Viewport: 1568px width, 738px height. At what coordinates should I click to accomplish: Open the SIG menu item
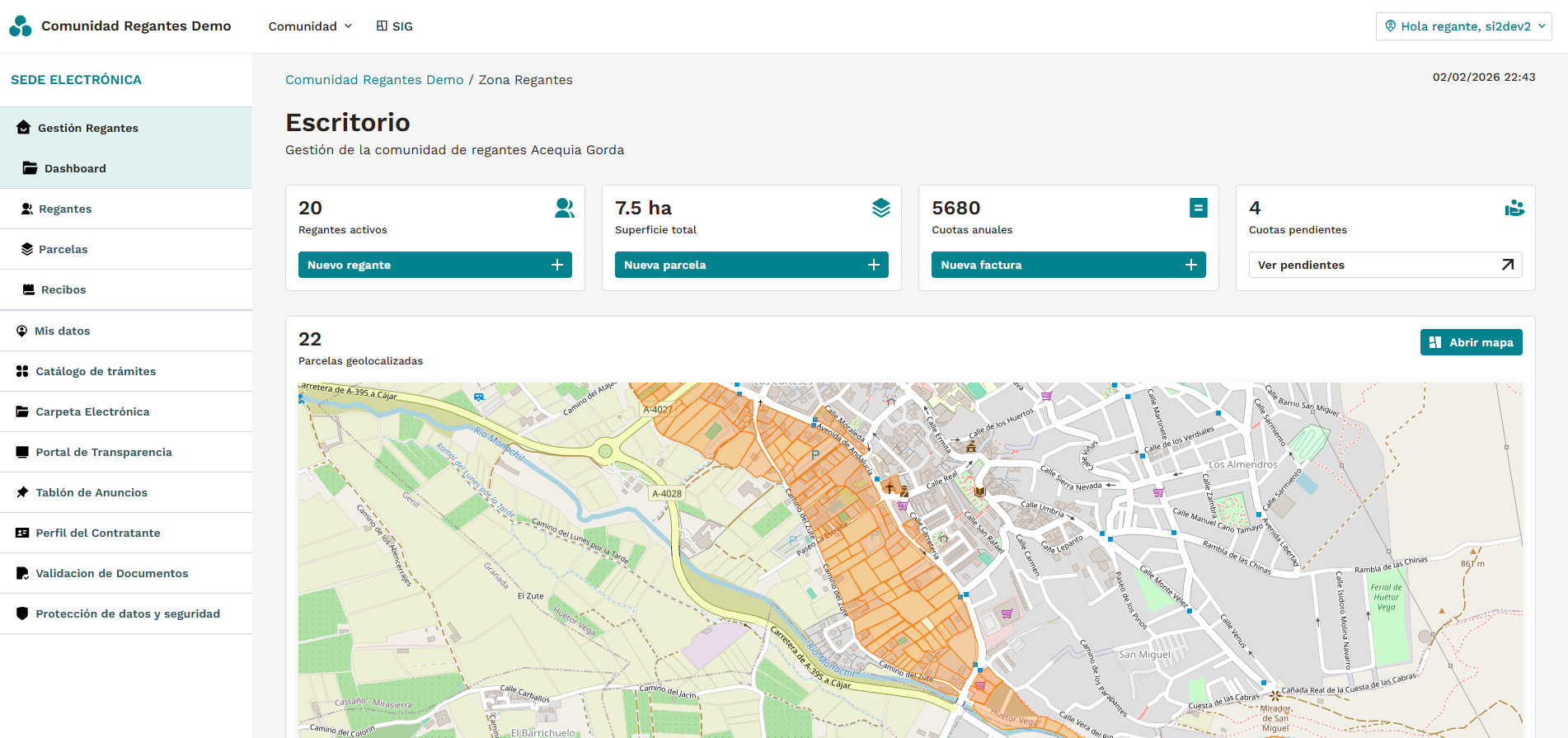pos(395,26)
